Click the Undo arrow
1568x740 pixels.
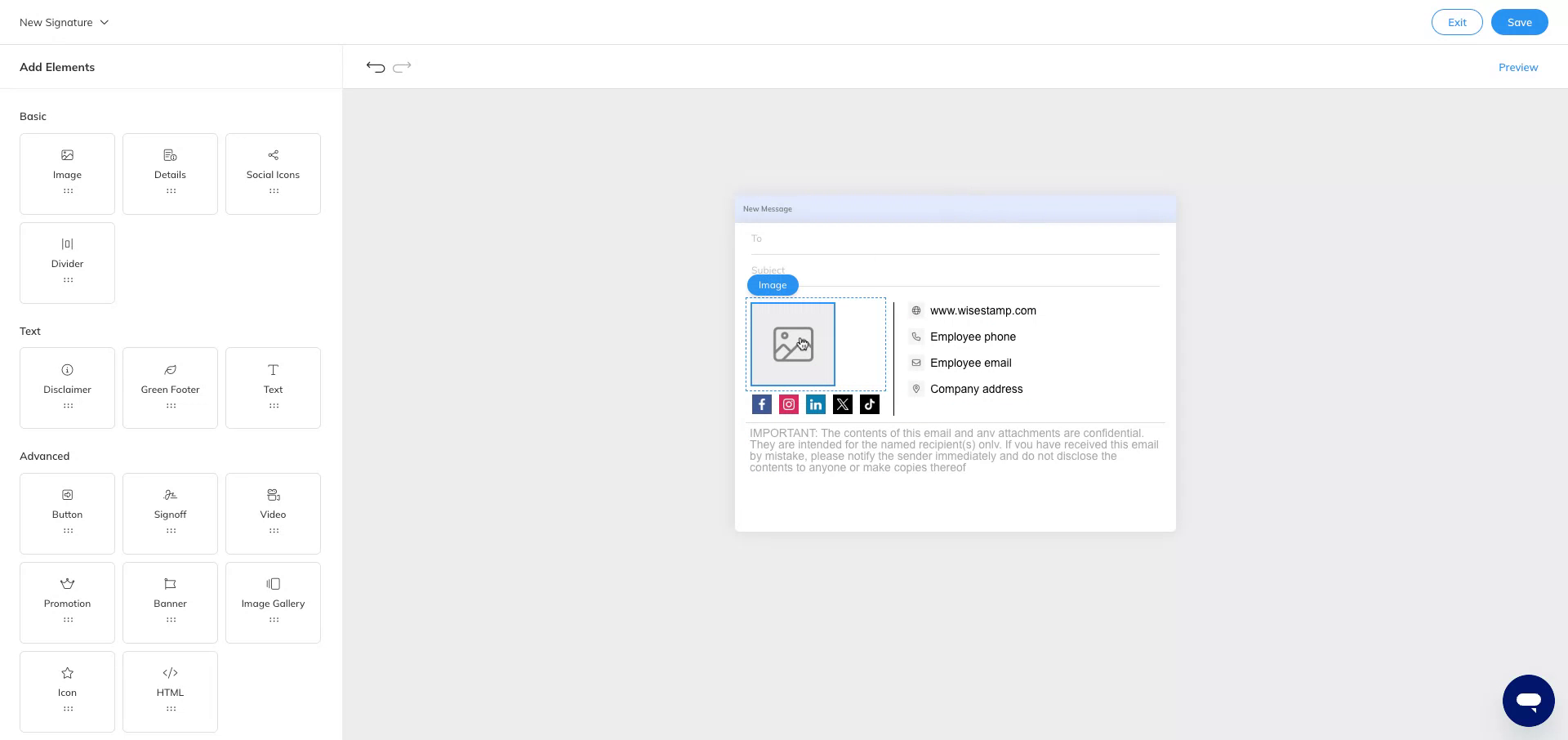pos(375,67)
